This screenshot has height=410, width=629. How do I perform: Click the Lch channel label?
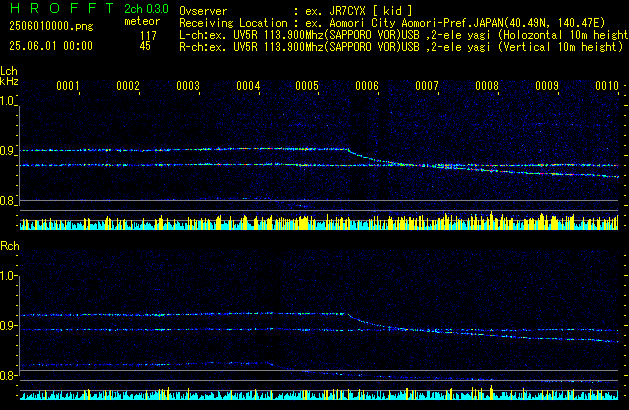pyautogui.click(x=9, y=71)
